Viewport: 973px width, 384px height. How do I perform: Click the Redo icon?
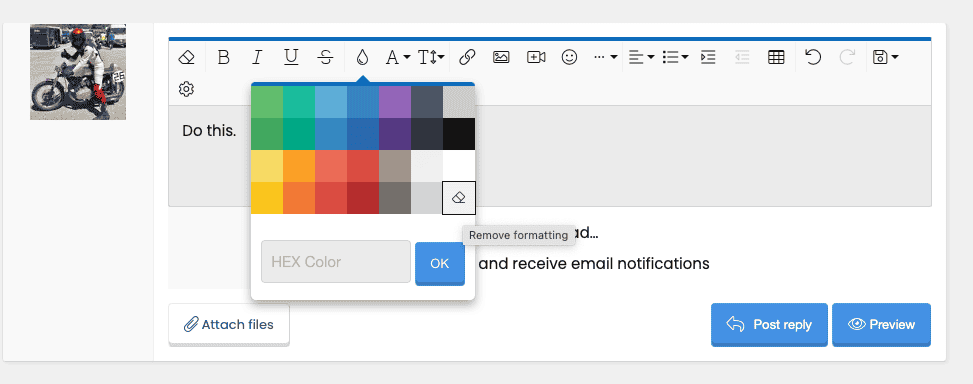point(847,58)
